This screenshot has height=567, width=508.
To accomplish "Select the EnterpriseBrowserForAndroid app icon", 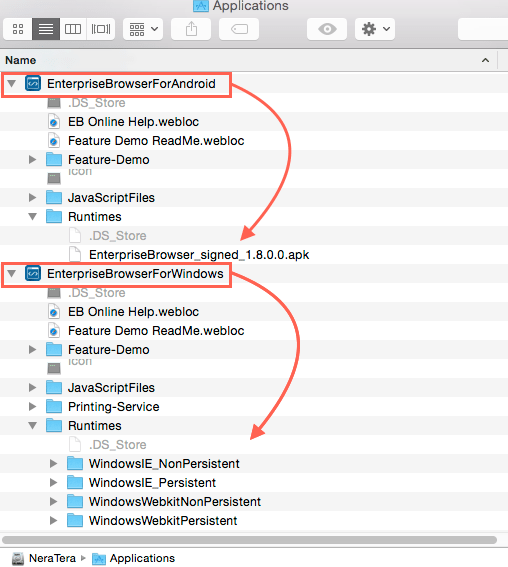I will tap(33, 84).
